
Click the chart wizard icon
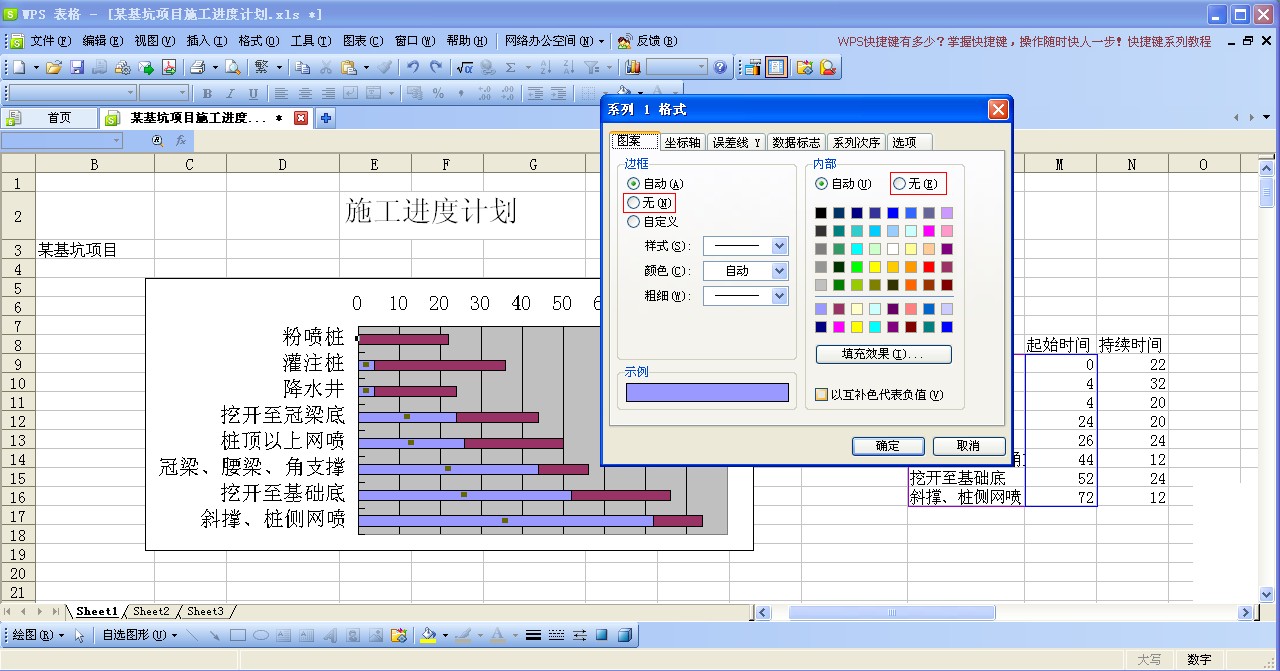pyautogui.click(x=633, y=68)
